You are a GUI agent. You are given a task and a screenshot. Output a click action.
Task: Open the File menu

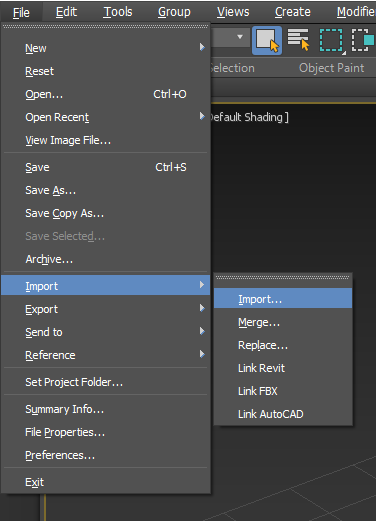coord(21,12)
